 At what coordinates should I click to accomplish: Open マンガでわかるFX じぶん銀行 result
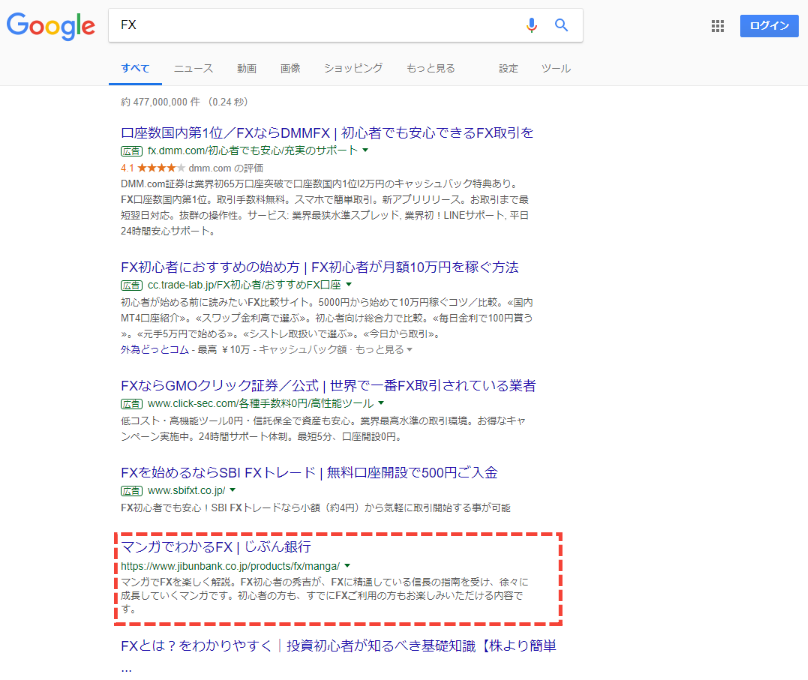pos(216,547)
